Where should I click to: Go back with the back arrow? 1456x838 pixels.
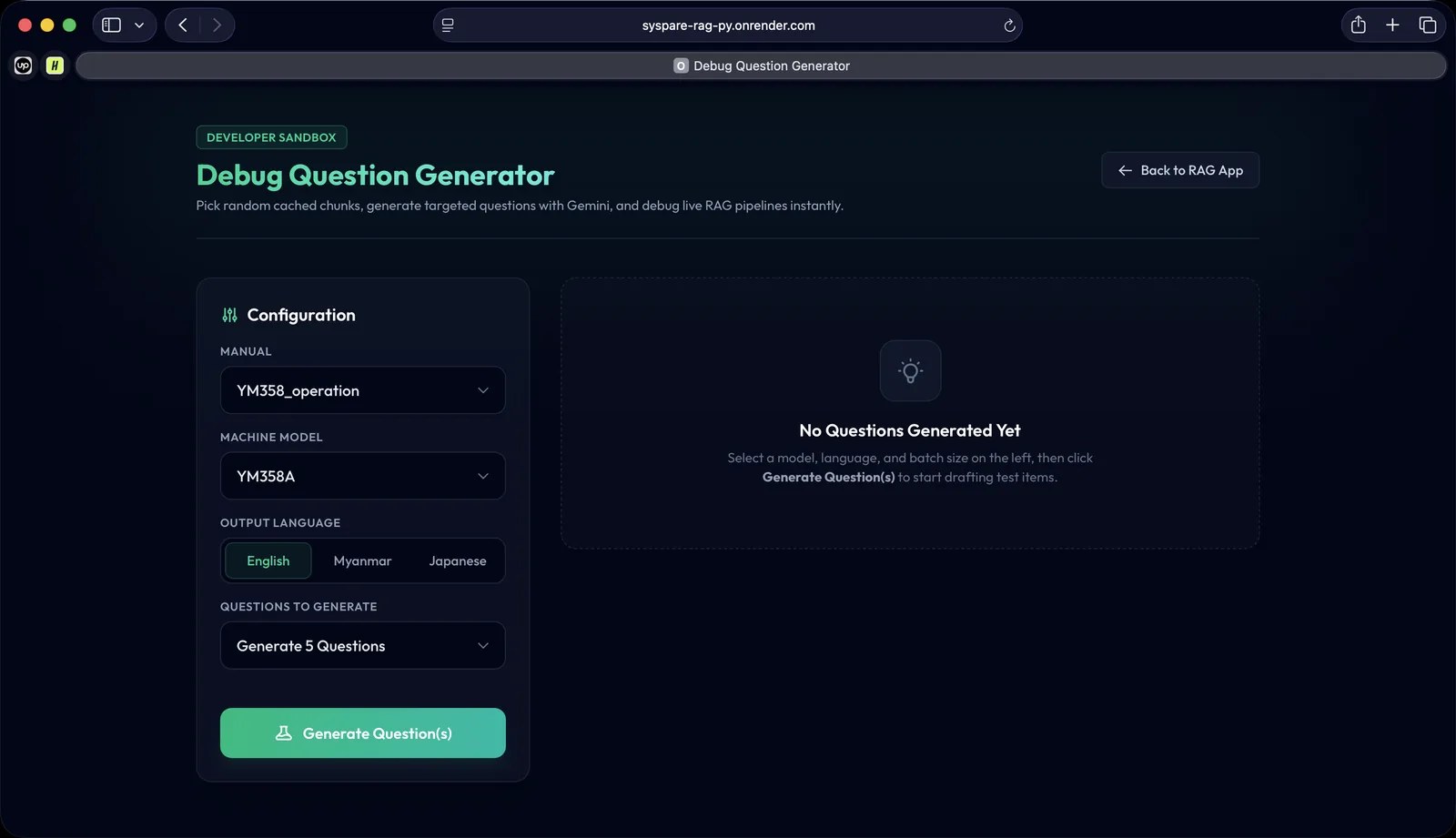tap(183, 25)
